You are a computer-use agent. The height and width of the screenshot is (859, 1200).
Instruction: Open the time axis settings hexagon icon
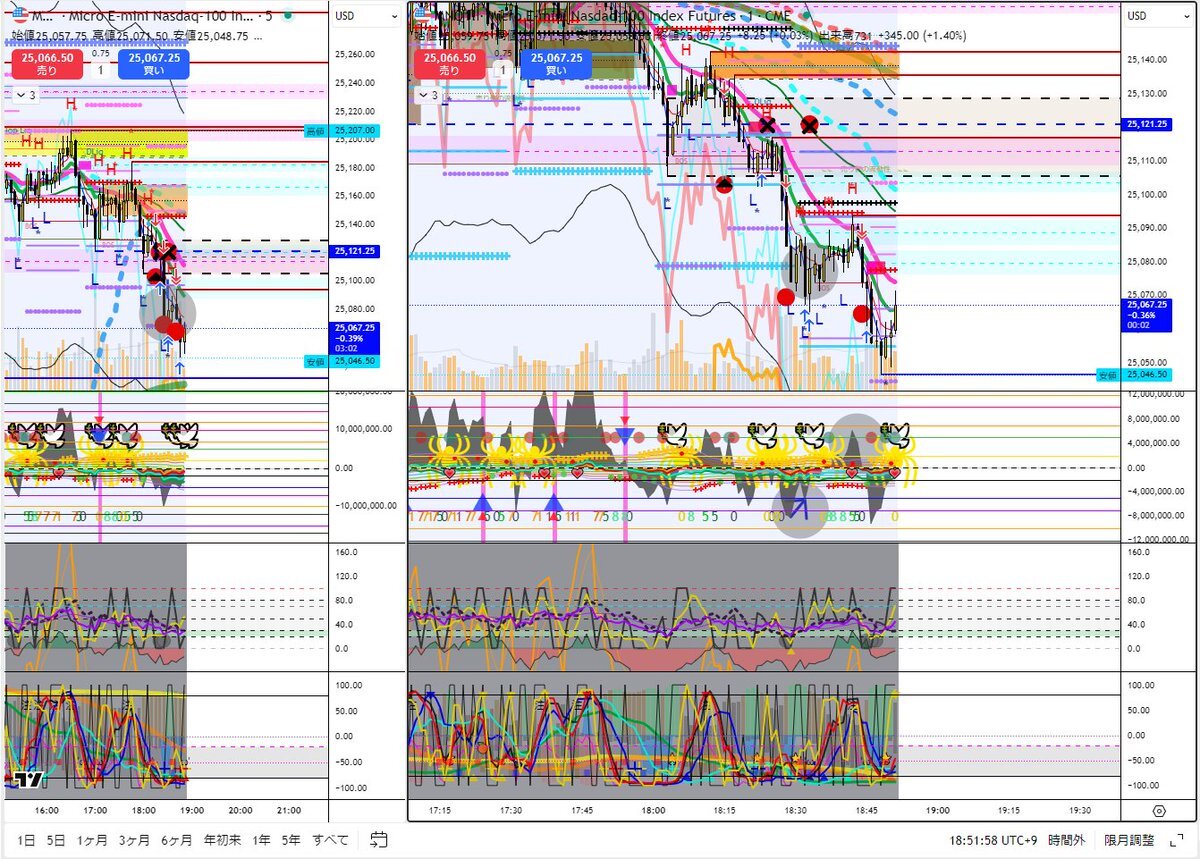pos(1159,811)
